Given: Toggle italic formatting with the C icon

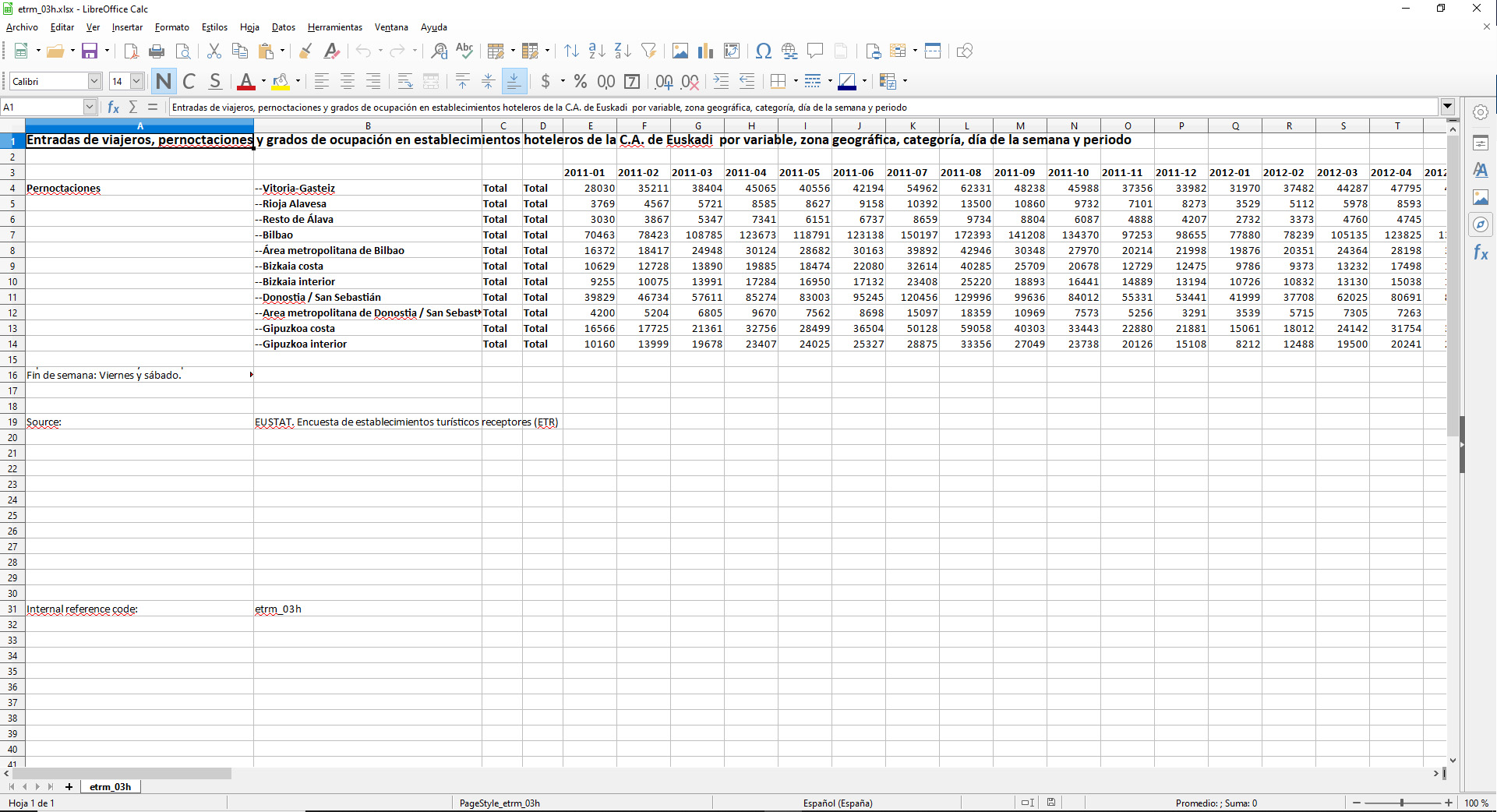Looking at the screenshot, I should (189, 81).
